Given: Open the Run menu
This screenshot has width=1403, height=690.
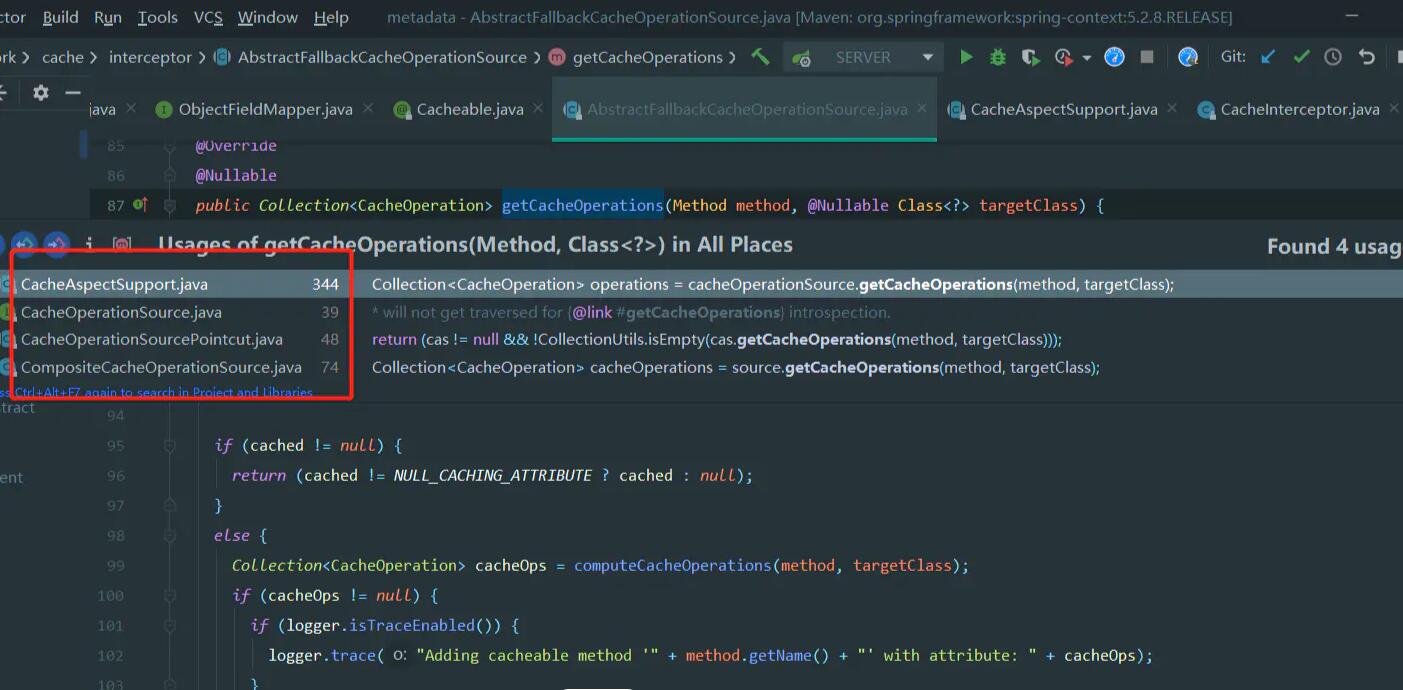Looking at the screenshot, I should 108,17.
